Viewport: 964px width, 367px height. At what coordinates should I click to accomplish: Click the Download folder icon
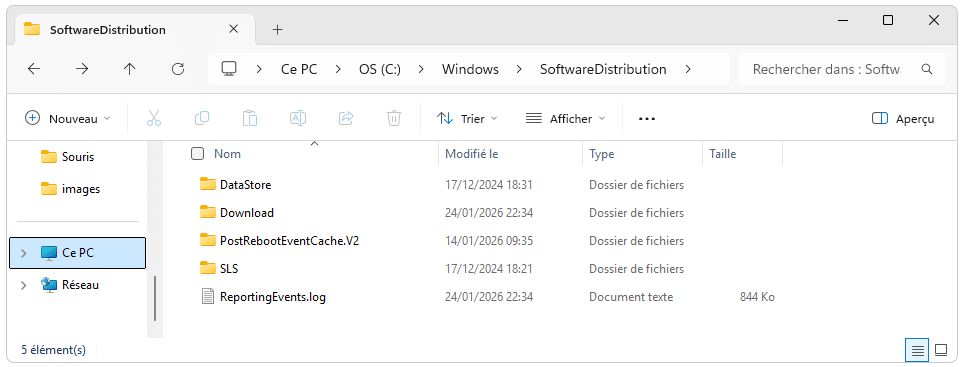pyautogui.click(x=208, y=212)
